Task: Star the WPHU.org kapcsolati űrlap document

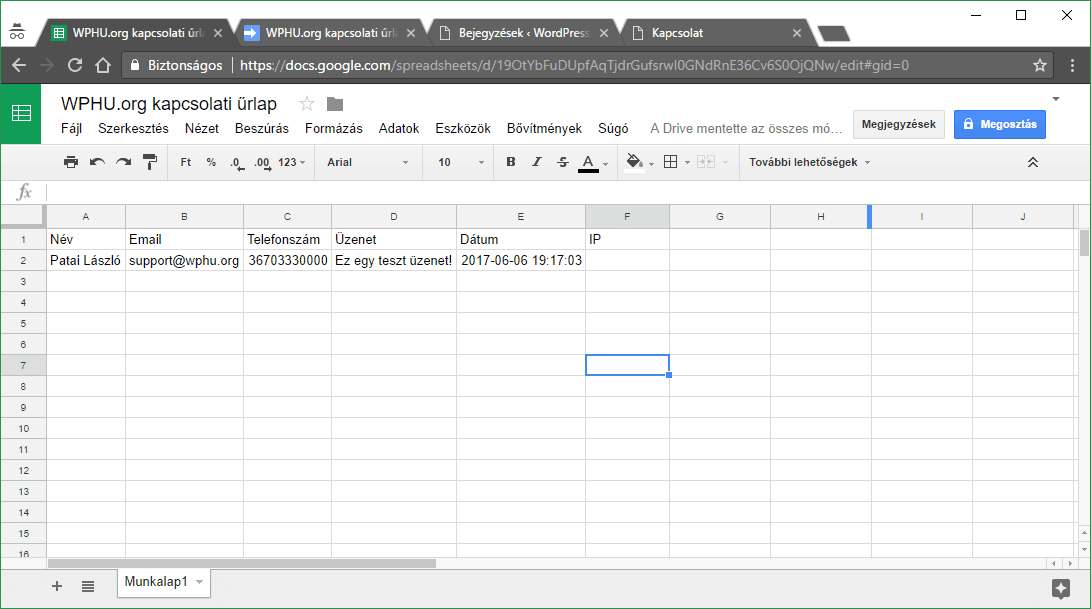Action: coord(307,104)
